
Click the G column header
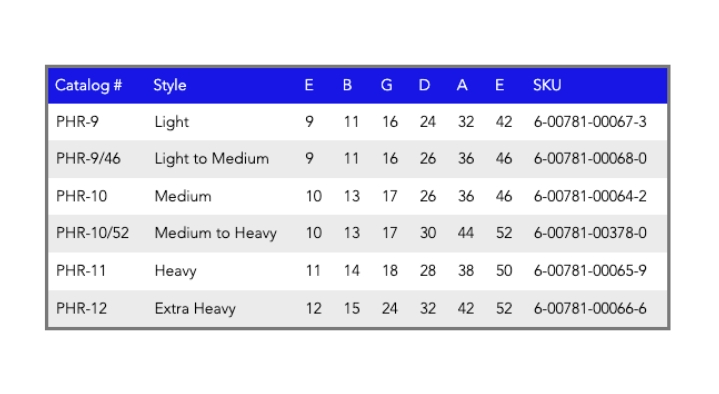point(387,85)
